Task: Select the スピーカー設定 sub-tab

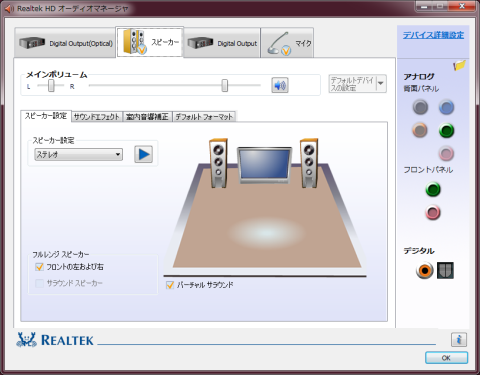Action: coord(46,116)
